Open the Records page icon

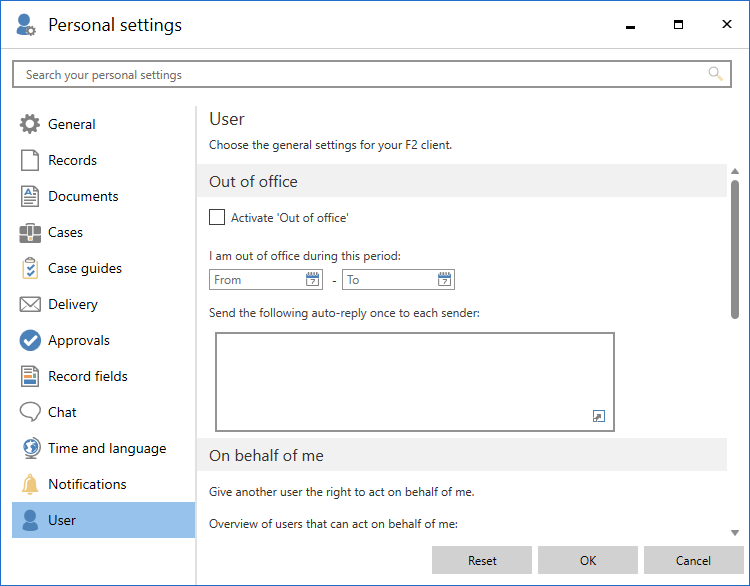pyautogui.click(x=30, y=161)
